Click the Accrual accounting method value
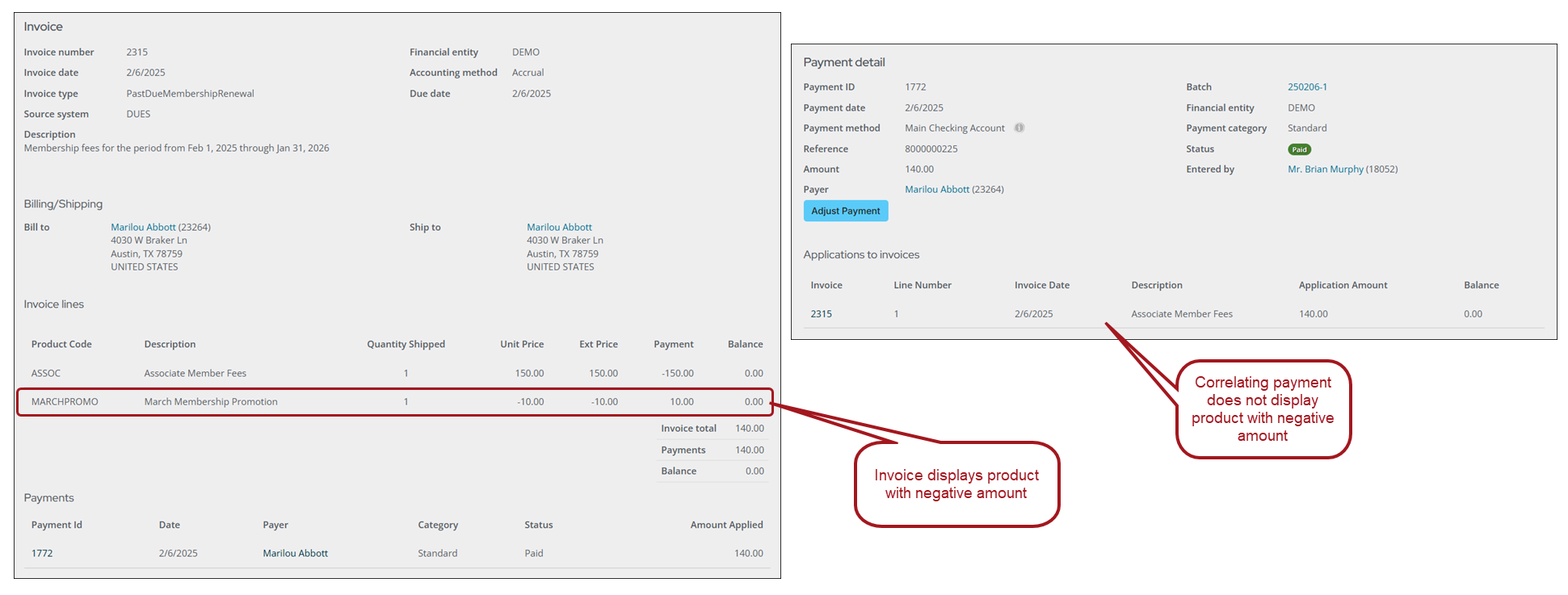 point(528,73)
